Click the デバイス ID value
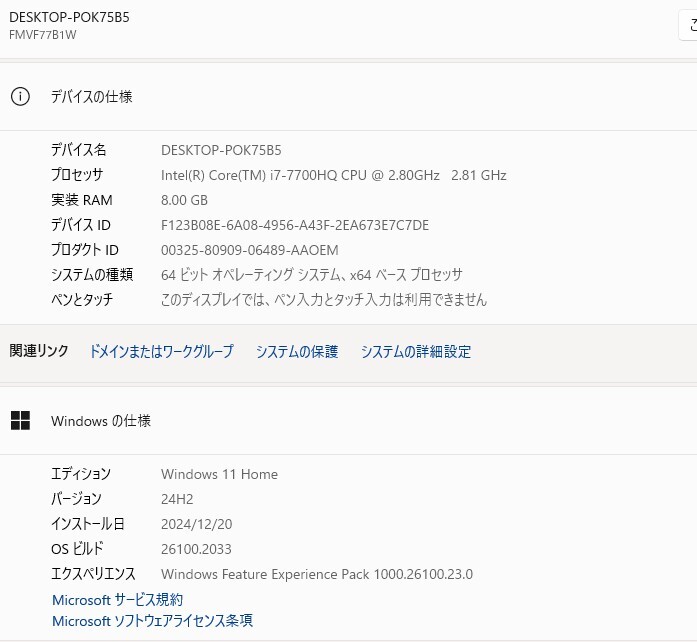 coord(295,225)
